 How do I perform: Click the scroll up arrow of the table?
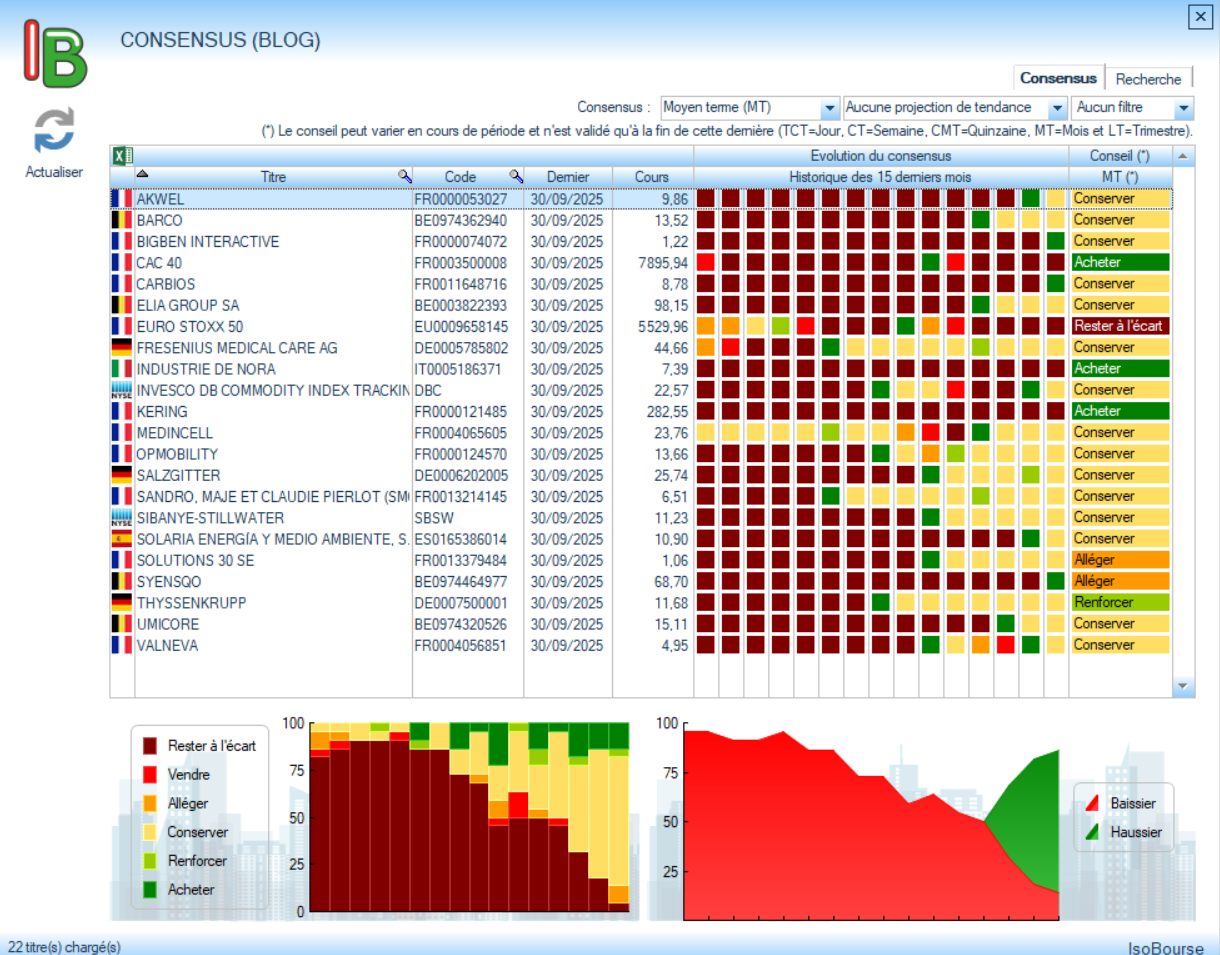coord(1183,156)
